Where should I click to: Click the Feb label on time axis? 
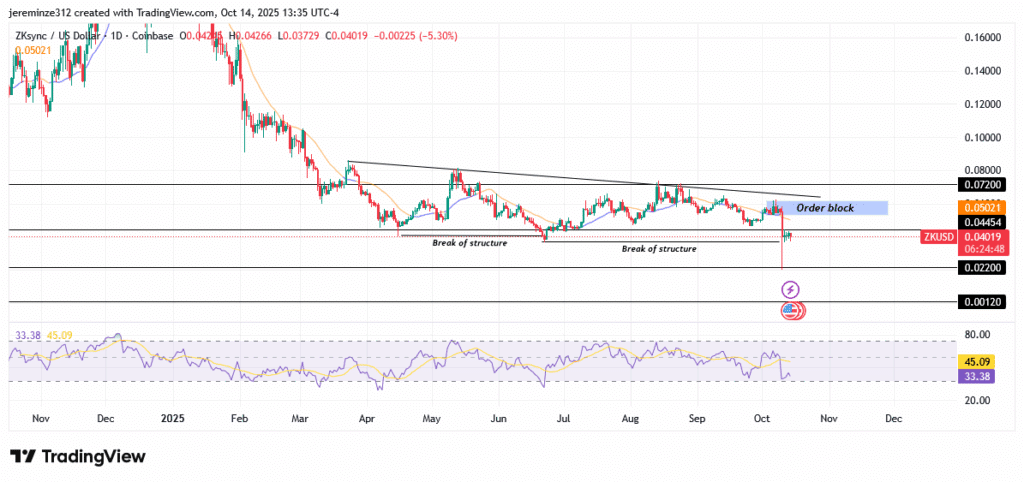pos(240,417)
